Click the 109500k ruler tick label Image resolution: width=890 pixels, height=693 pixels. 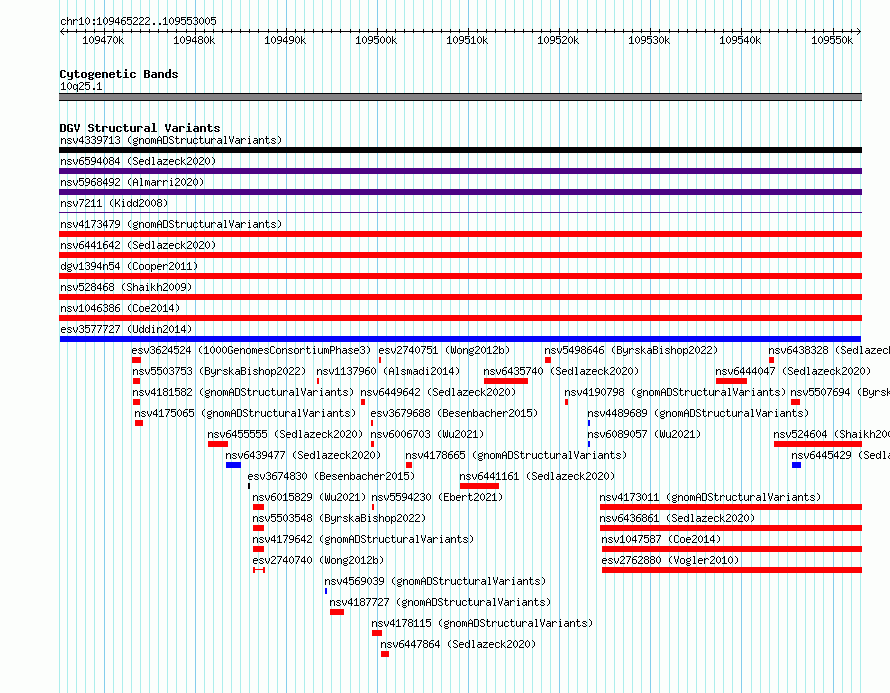pos(376,40)
